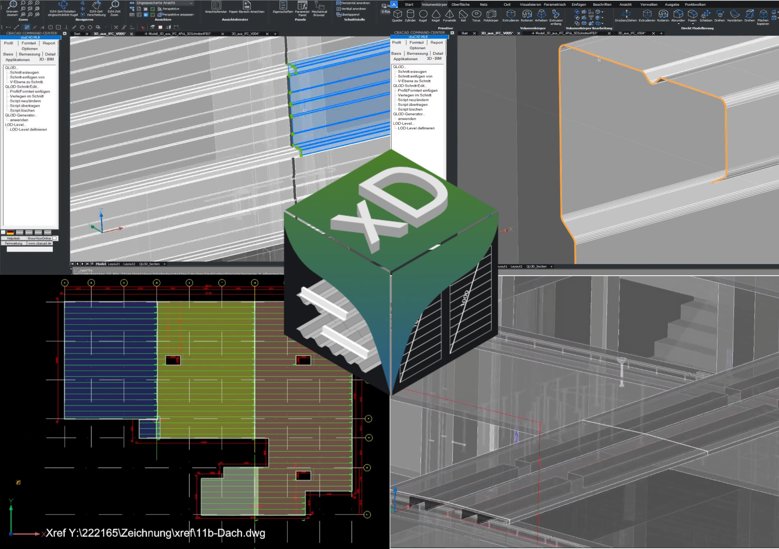
Task: Activate Echt-Zeit Verschiebung pan tool
Action: (x=96, y=9)
